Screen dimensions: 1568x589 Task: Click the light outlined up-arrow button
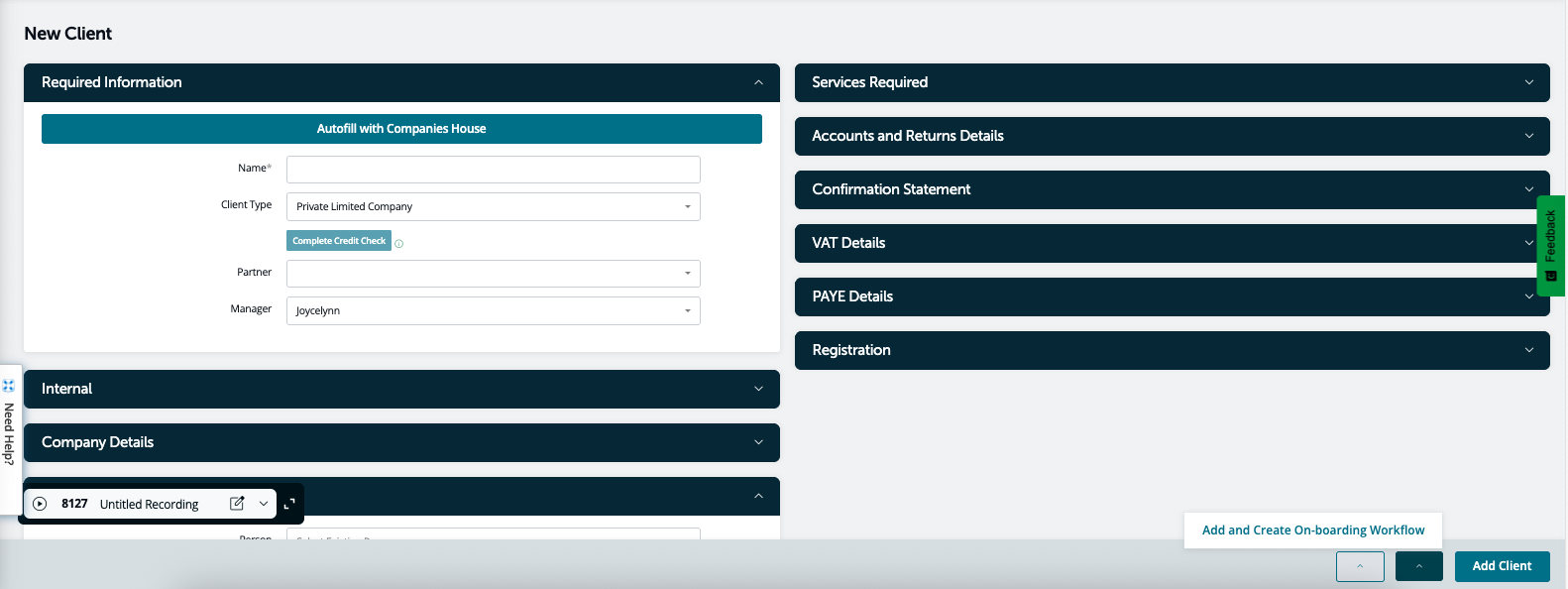point(1359,566)
